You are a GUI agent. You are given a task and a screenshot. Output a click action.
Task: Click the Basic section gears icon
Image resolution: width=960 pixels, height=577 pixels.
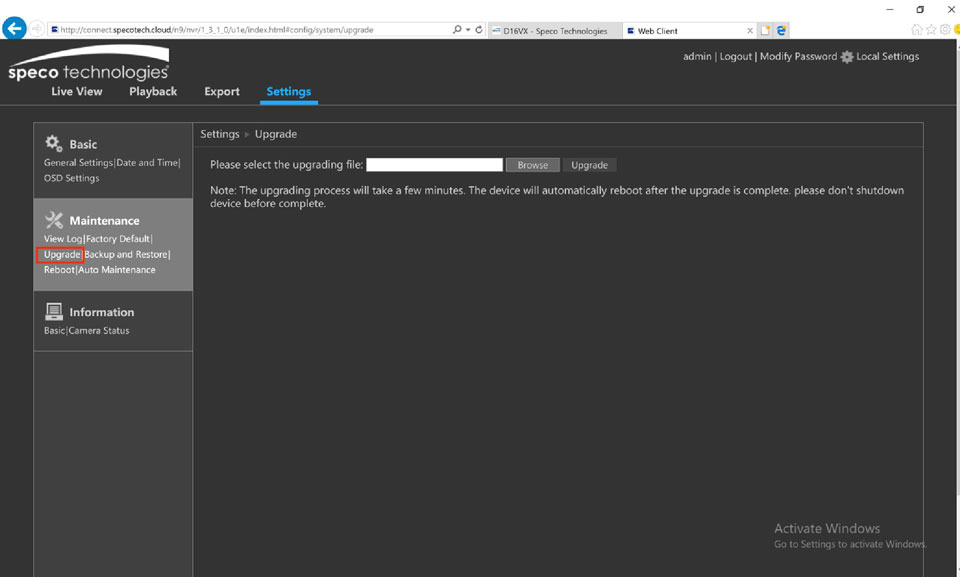click(x=54, y=144)
